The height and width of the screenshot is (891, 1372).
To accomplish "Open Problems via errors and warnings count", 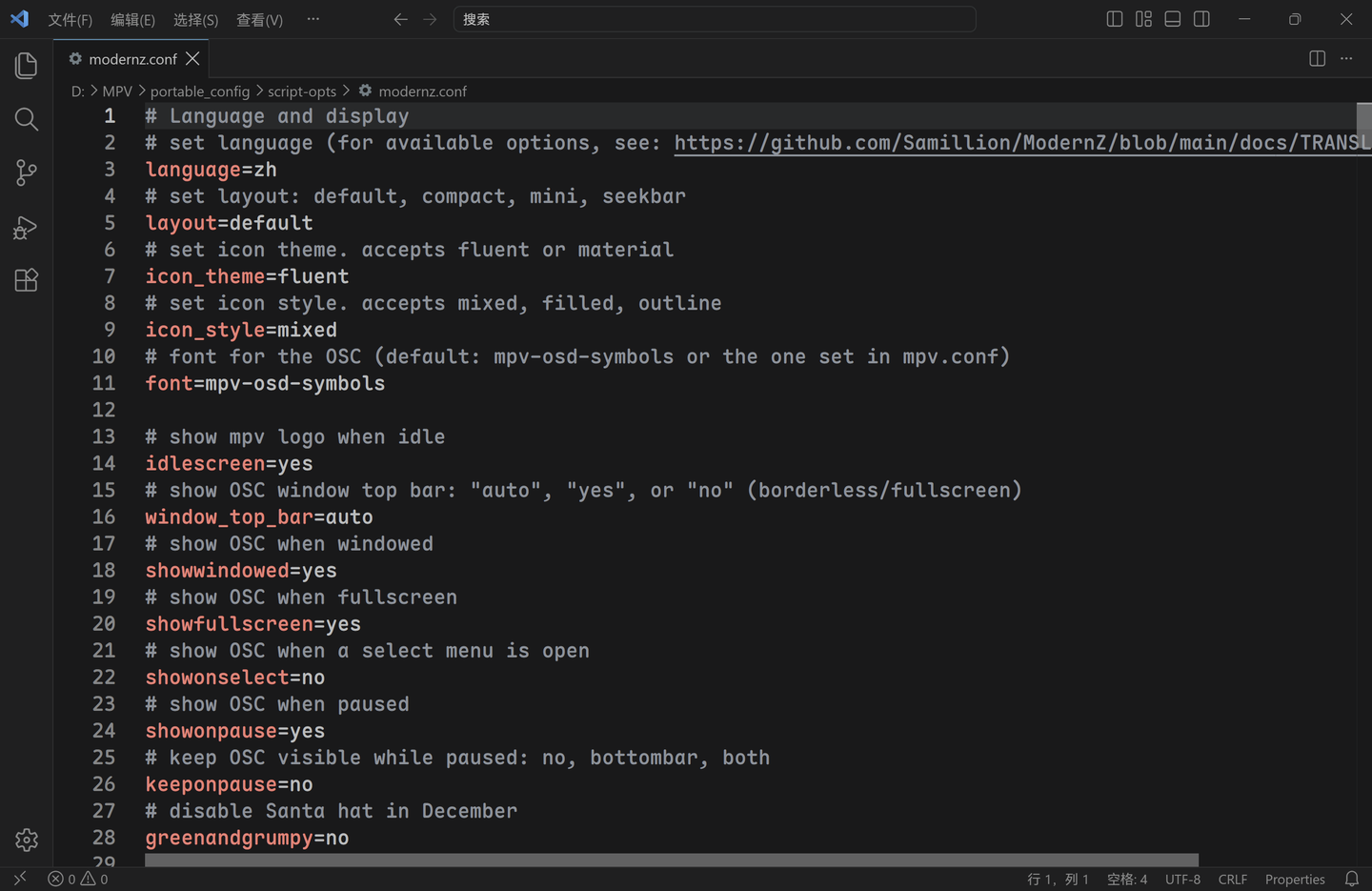I will click(78, 879).
